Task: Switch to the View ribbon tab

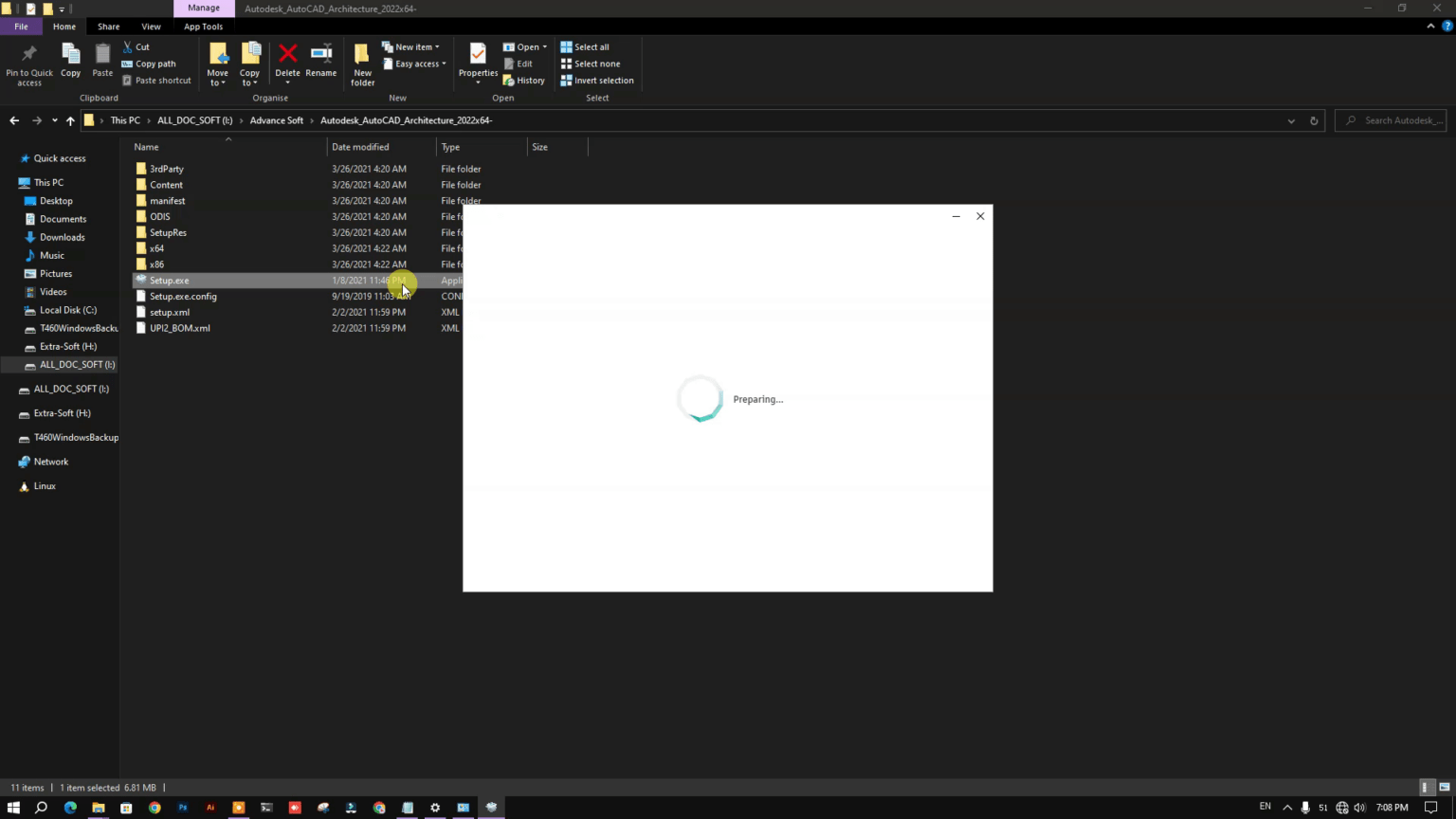Action: [x=151, y=26]
